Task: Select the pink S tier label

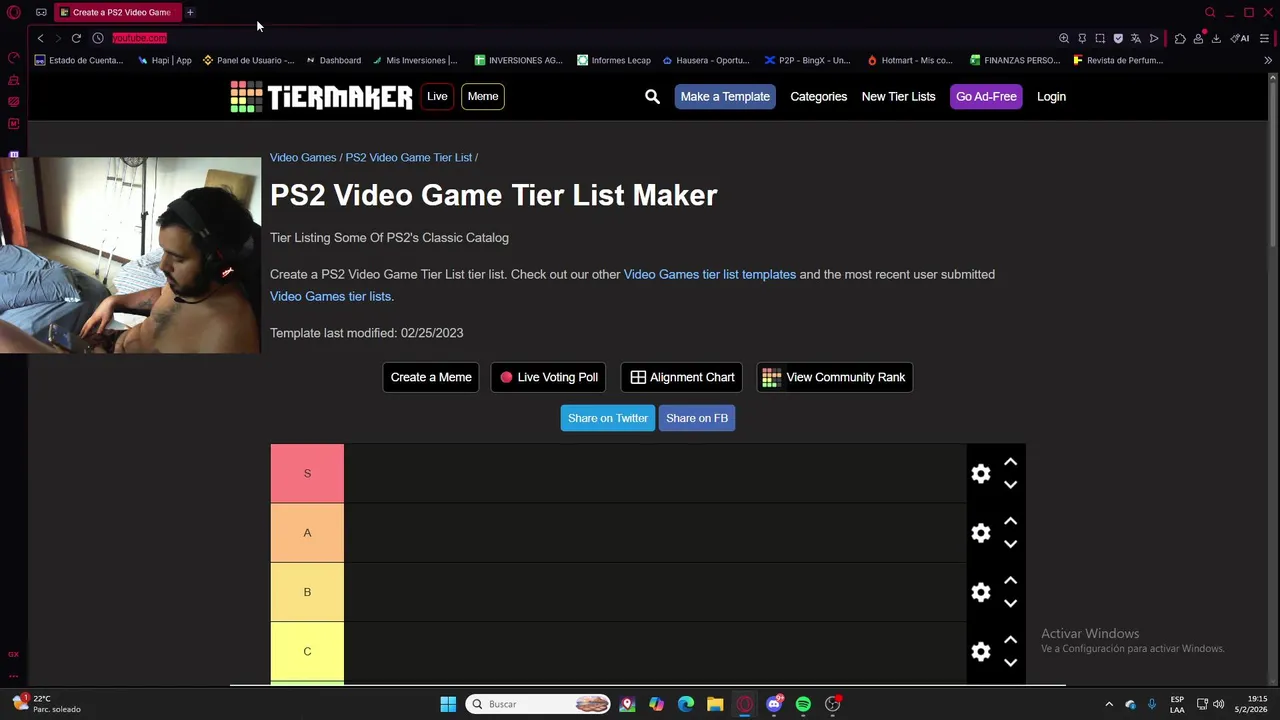Action: (307, 473)
